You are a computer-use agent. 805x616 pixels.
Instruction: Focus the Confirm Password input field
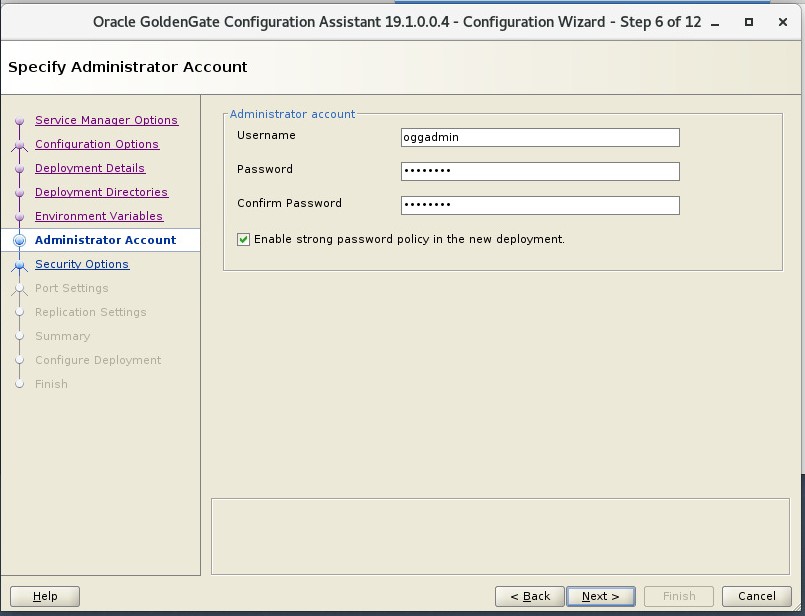(x=540, y=205)
